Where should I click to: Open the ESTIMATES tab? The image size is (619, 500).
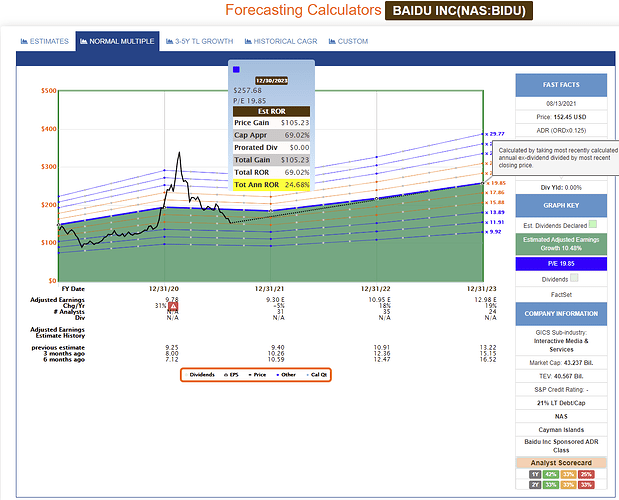point(45,41)
